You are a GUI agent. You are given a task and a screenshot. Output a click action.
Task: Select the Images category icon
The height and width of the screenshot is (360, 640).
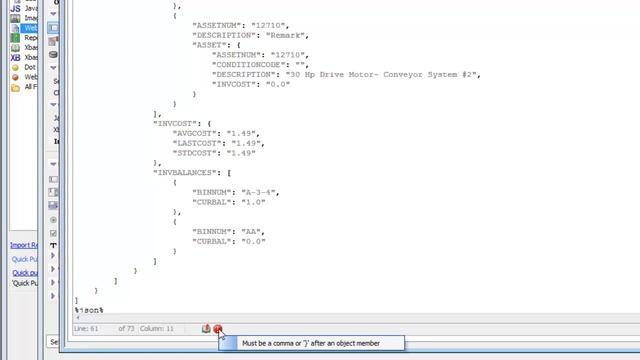tap(15, 18)
